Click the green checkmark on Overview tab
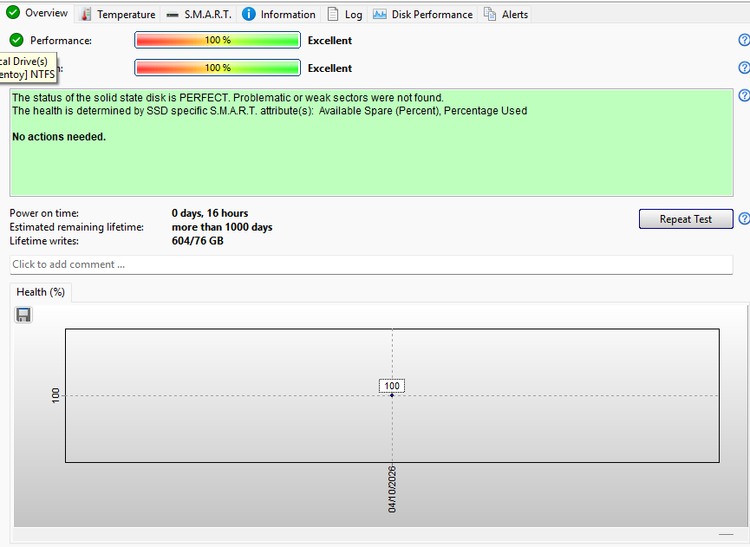 coord(13,13)
